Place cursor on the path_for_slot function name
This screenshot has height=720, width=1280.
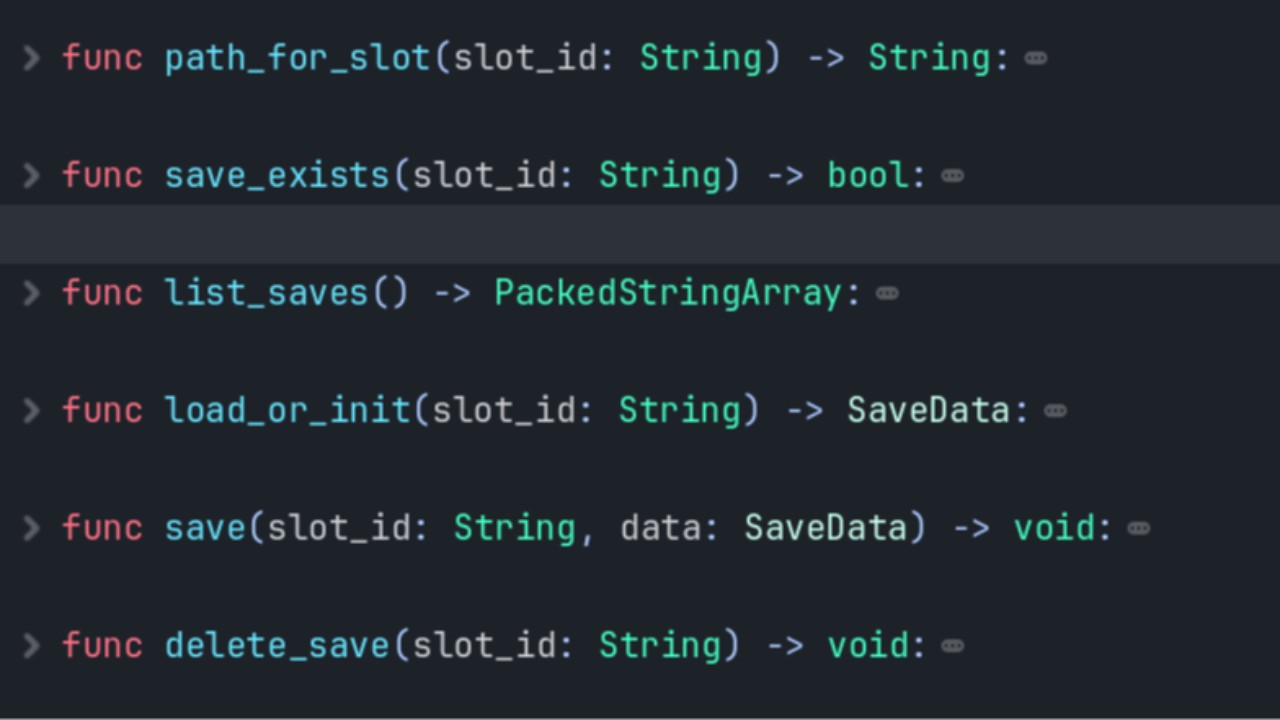point(297,58)
